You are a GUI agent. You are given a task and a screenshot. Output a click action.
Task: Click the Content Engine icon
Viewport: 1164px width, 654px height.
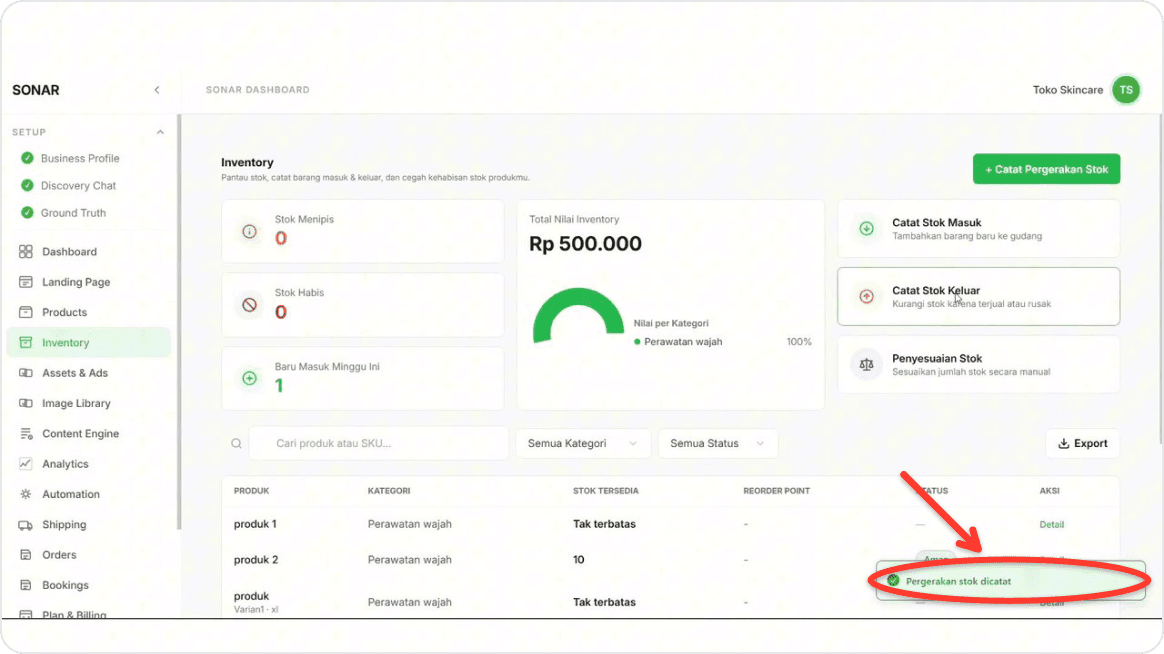click(x=26, y=434)
